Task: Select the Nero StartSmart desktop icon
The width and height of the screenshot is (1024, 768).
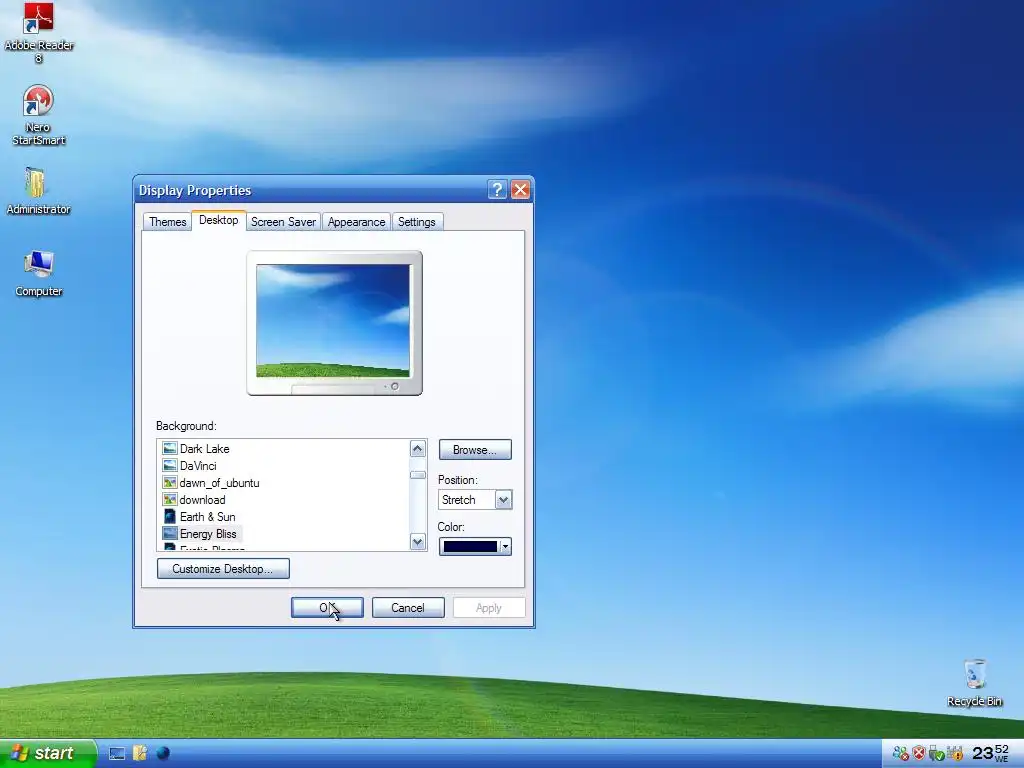Action: point(38,115)
